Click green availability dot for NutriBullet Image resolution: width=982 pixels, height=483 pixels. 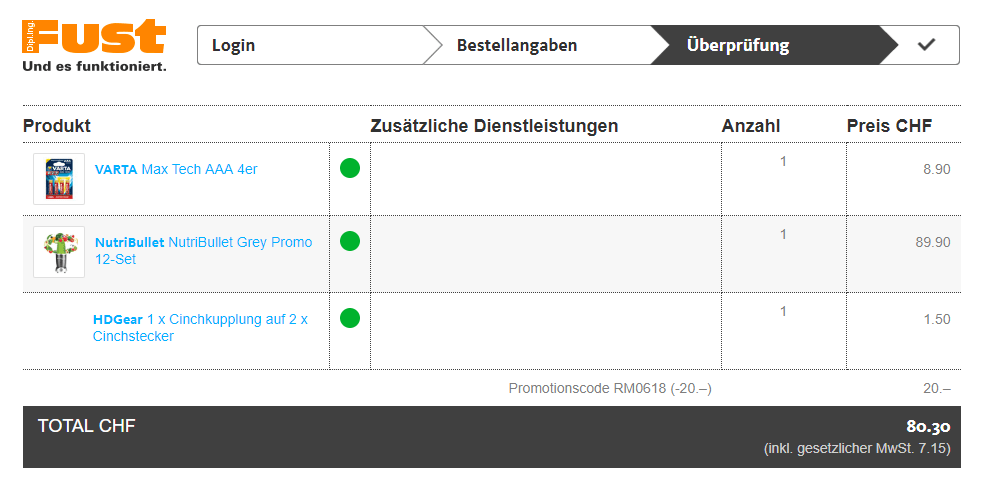click(349, 241)
